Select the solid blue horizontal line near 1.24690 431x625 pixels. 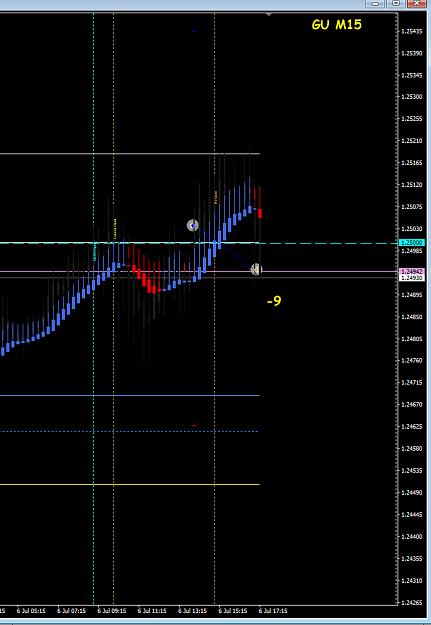click(x=130, y=395)
